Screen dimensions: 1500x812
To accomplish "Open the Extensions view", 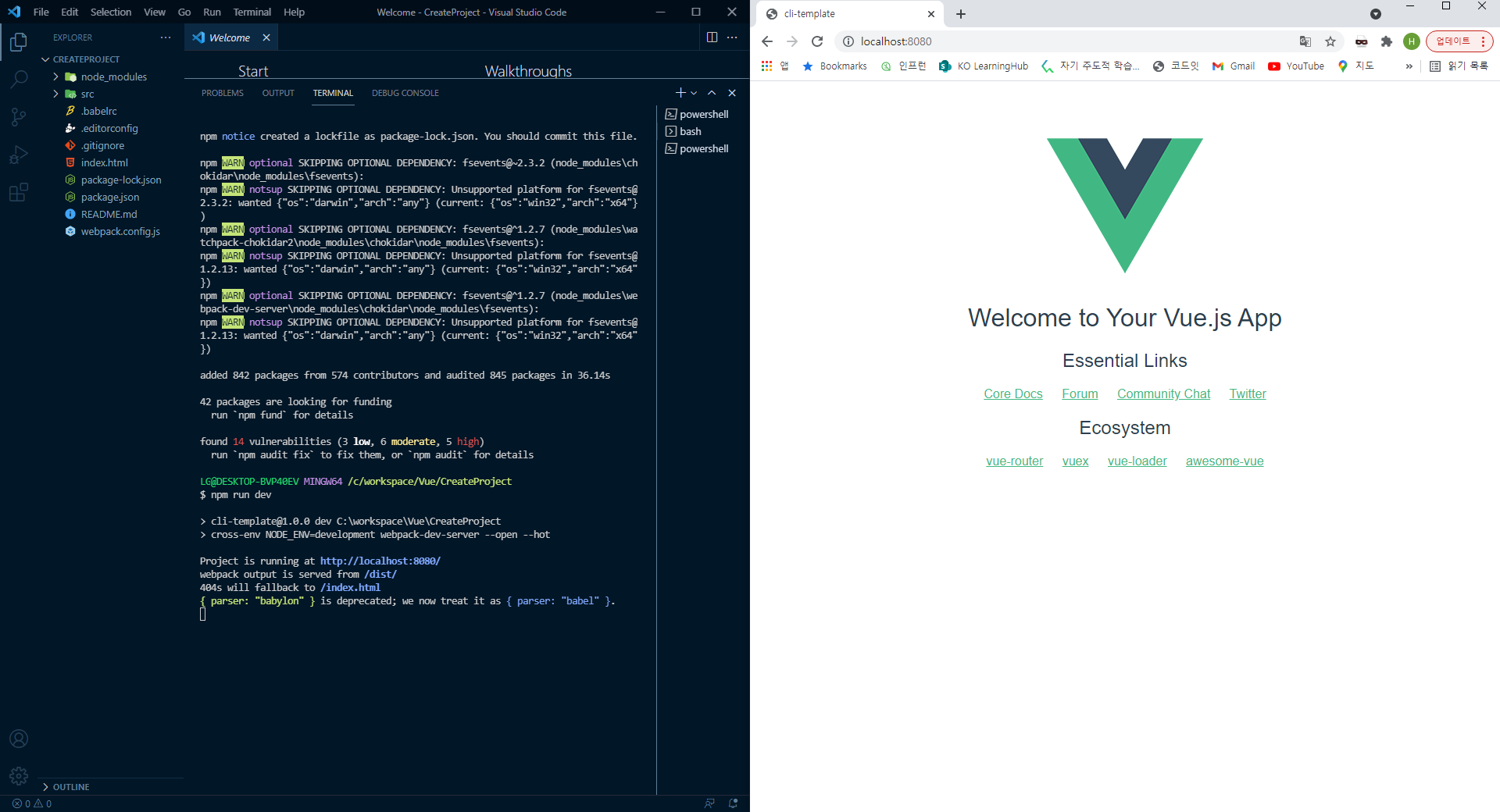I will coord(19,192).
